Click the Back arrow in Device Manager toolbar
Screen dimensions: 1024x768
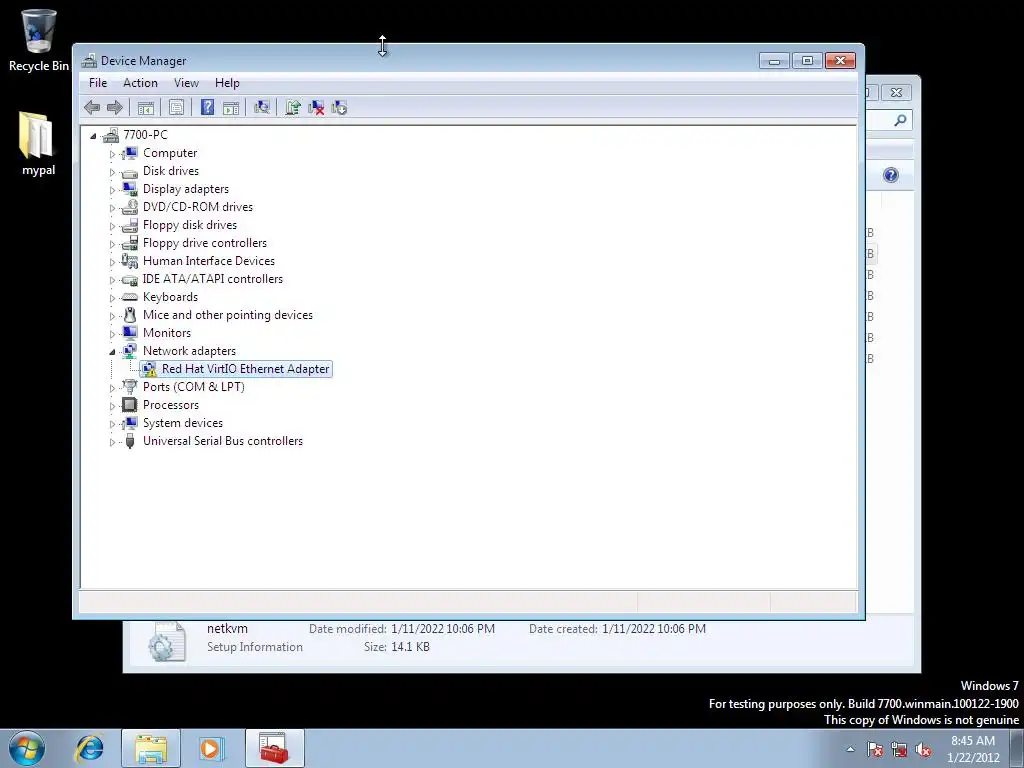92,108
